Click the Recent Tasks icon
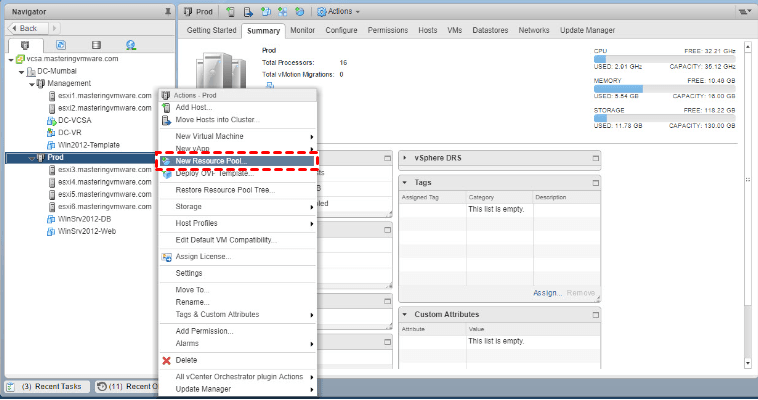 pos(11,386)
